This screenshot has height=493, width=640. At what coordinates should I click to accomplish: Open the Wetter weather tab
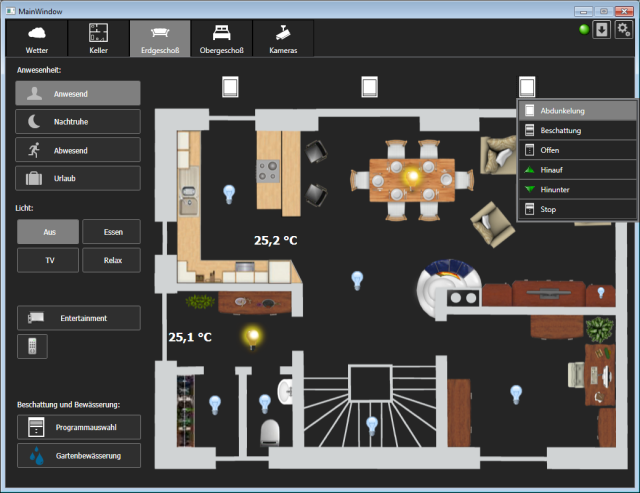point(37,38)
